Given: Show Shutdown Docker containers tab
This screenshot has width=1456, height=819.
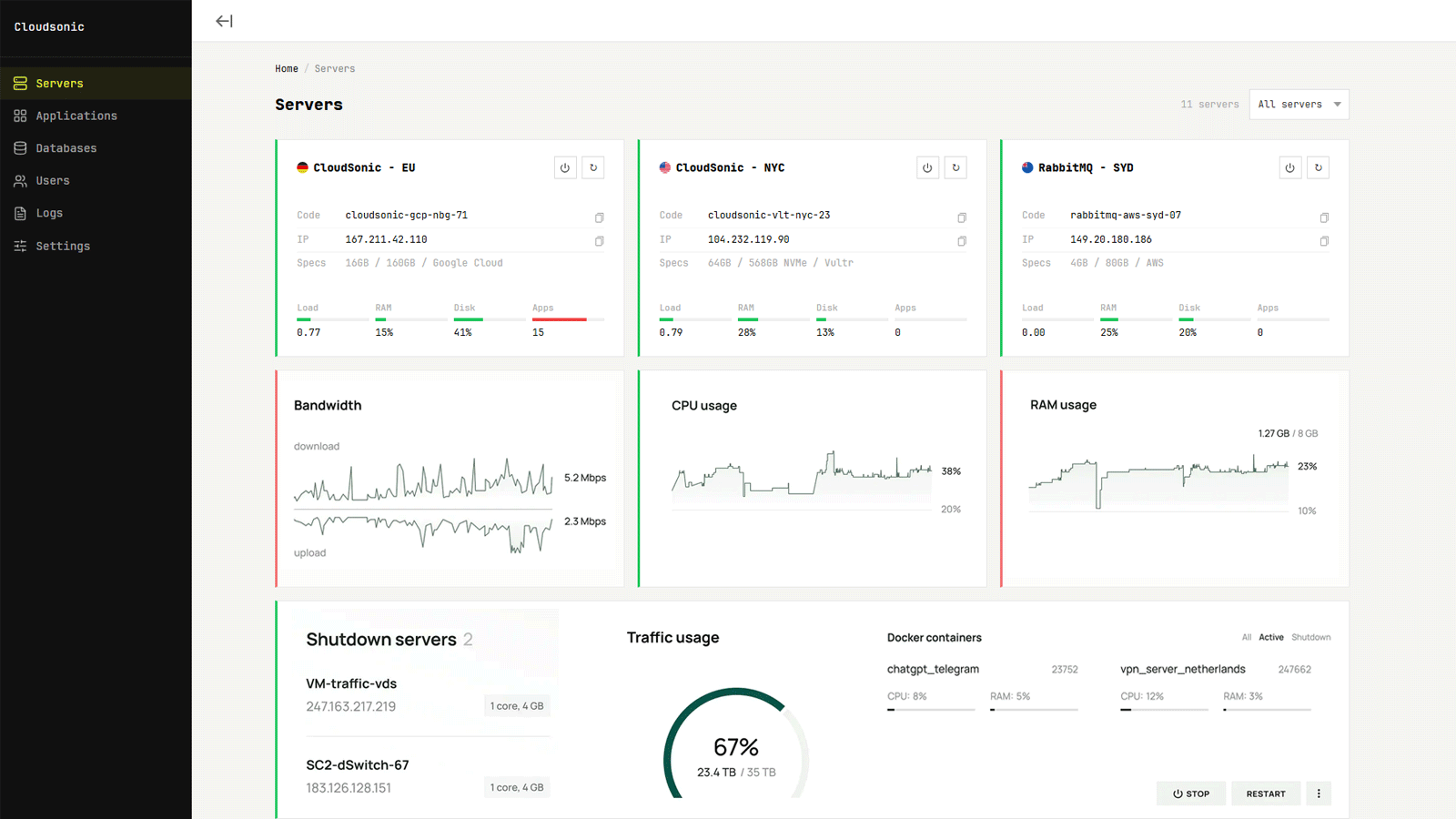Looking at the screenshot, I should pos(1311,637).
